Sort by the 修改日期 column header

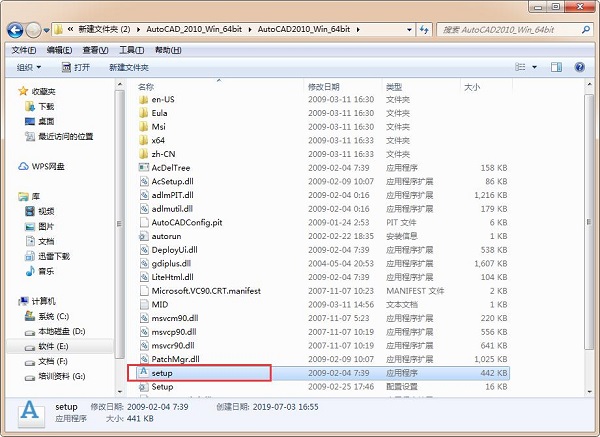point(324,87)
